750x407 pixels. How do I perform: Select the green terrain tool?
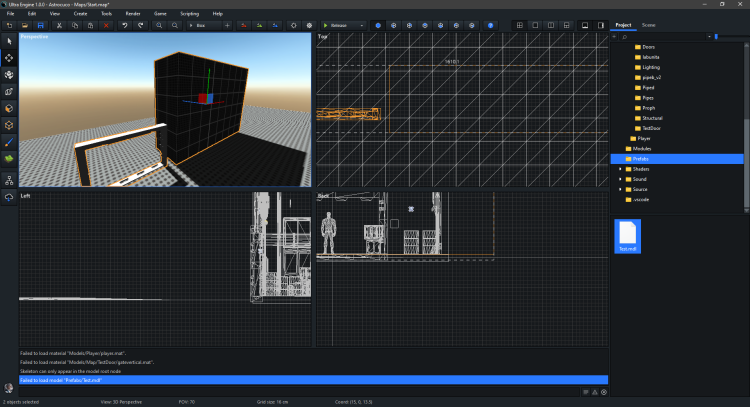[9, 158]
